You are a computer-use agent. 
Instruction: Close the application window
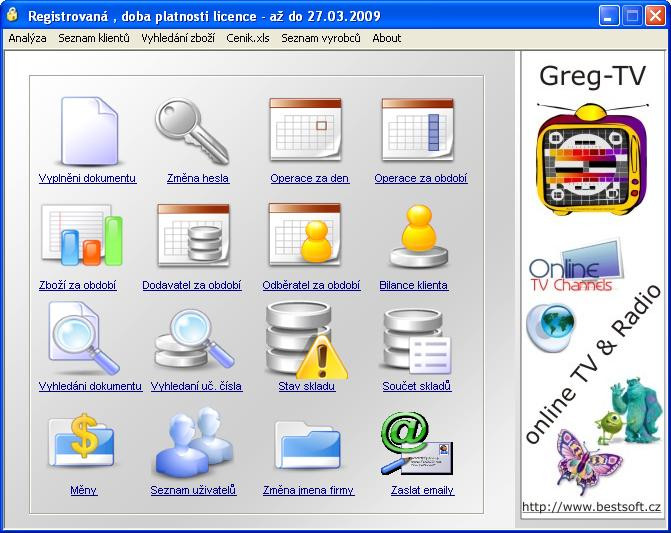pos(655,16)
